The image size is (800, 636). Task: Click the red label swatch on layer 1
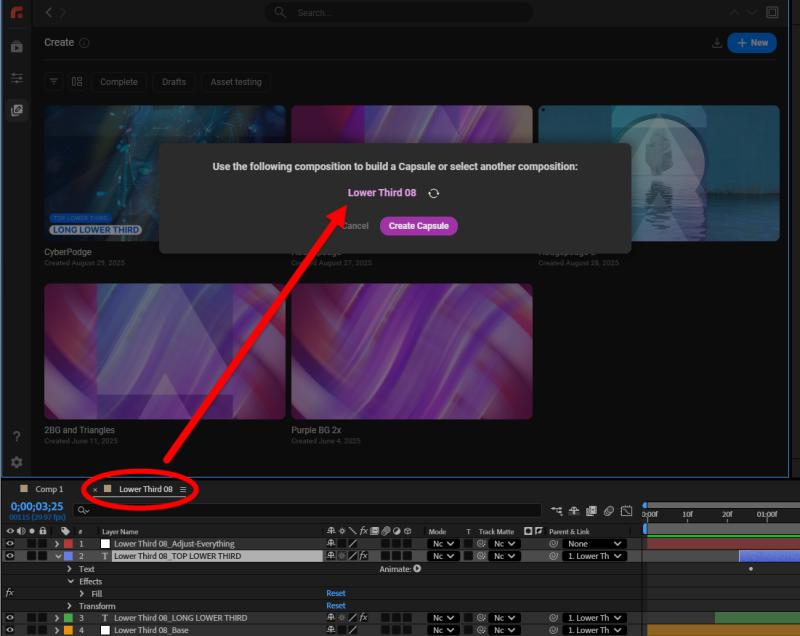[x=66, y=543]
